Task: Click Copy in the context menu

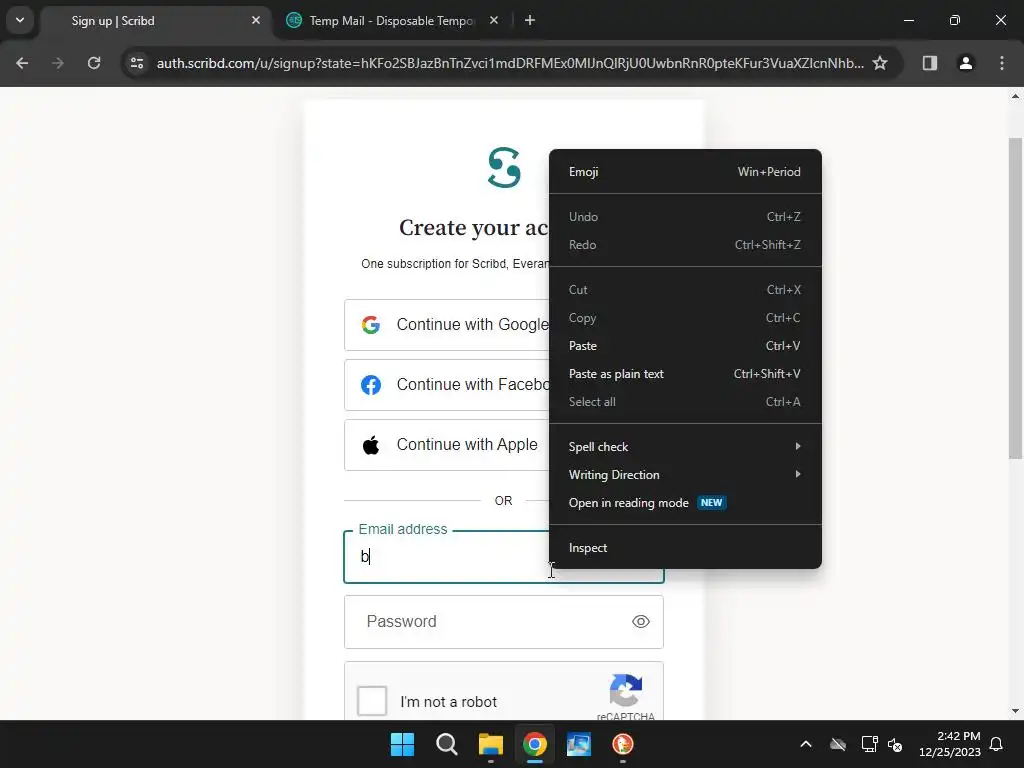Action: tap(685, 318)
